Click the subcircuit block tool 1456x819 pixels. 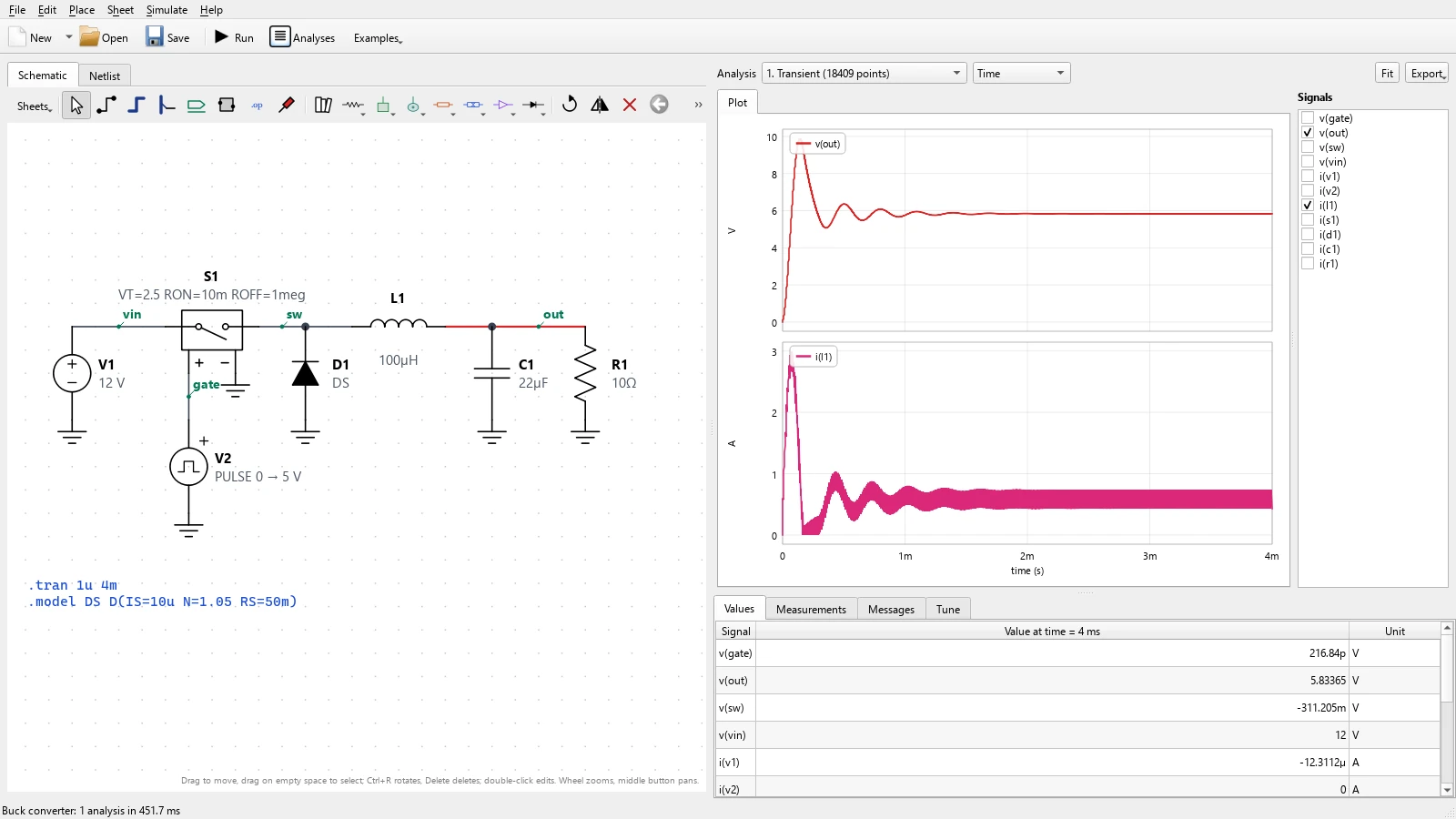click(x=227, y=106)
